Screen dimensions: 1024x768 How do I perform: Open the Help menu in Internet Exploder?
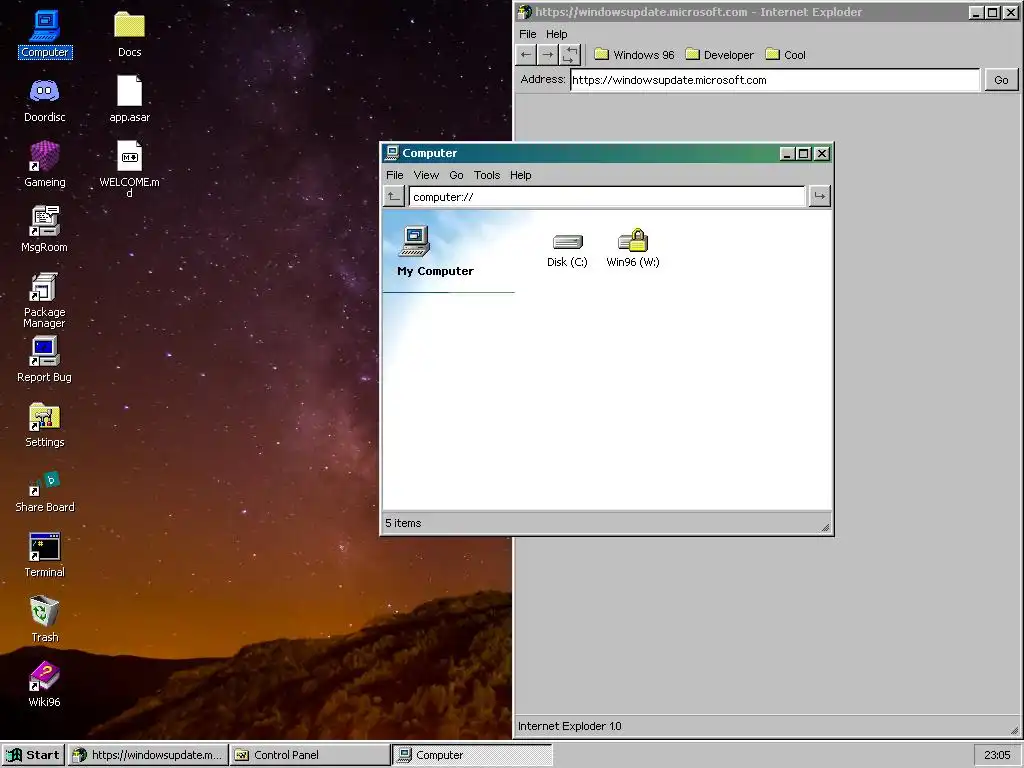click(x=556, y=34)
